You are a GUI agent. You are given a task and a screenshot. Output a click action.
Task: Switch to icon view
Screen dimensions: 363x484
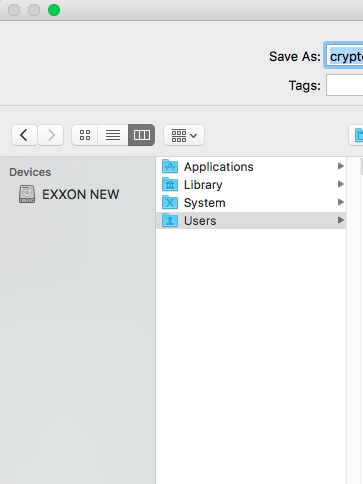pyautogui.click(x=85, y=135)
